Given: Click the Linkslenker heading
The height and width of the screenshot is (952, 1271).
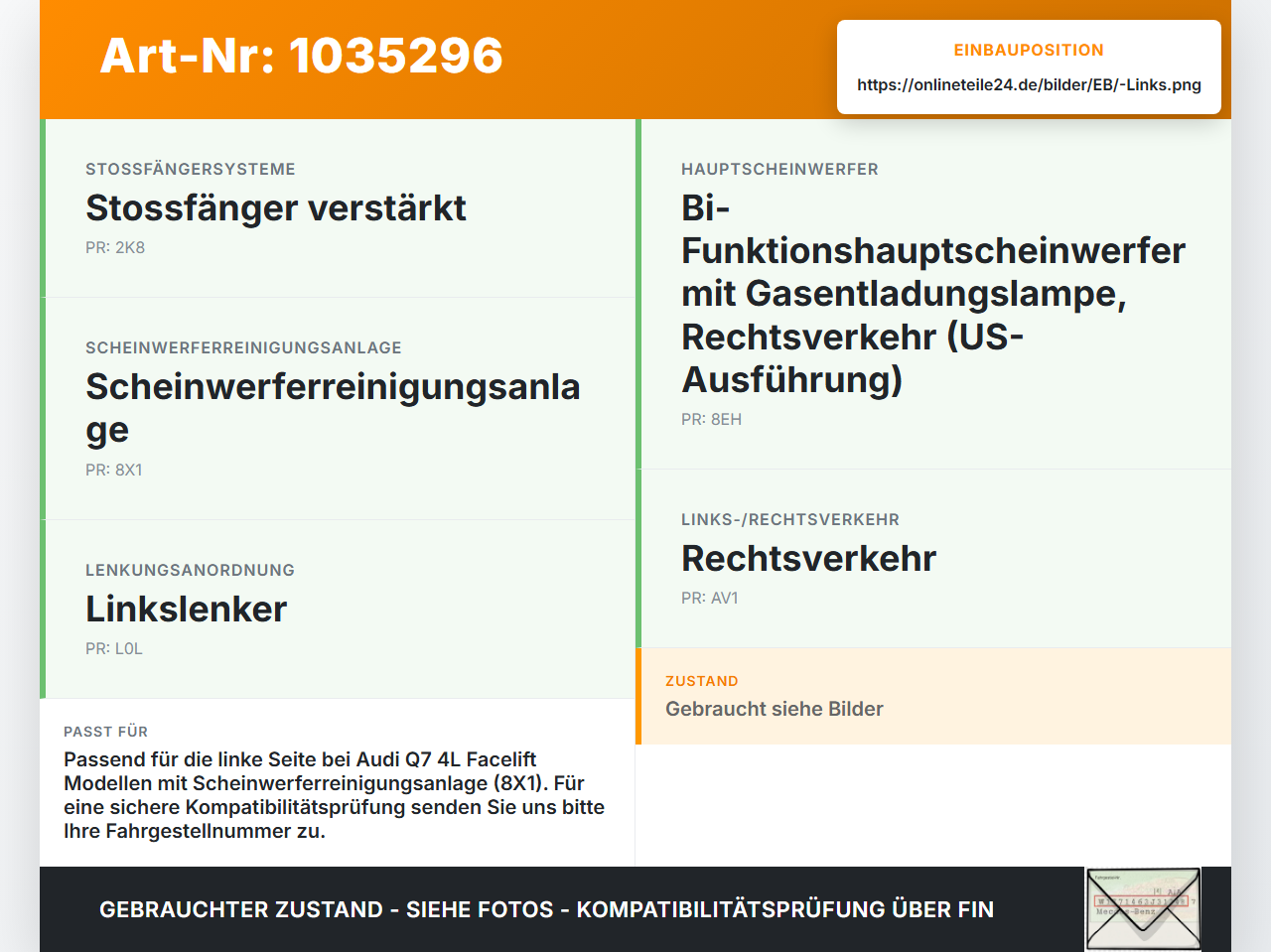Looking at the screenshot, I should [x=187, y=609].
